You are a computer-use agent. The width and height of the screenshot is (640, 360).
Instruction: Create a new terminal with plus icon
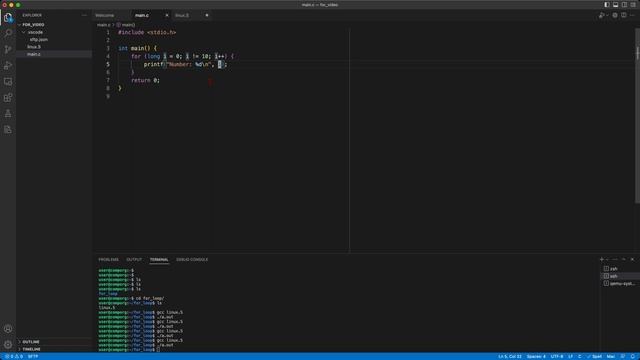coord(601,260)
